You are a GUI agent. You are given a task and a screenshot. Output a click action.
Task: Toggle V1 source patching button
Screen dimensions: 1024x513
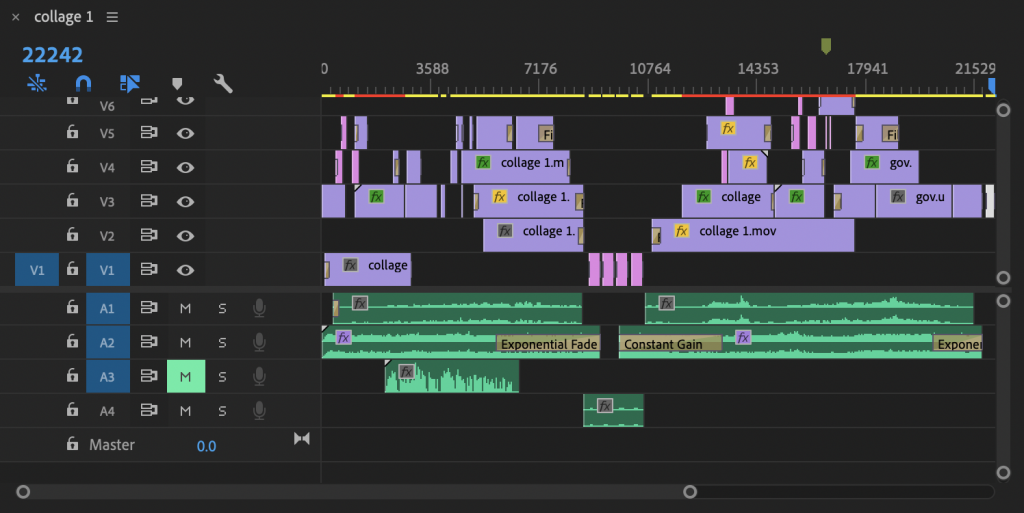pos(37,270)
